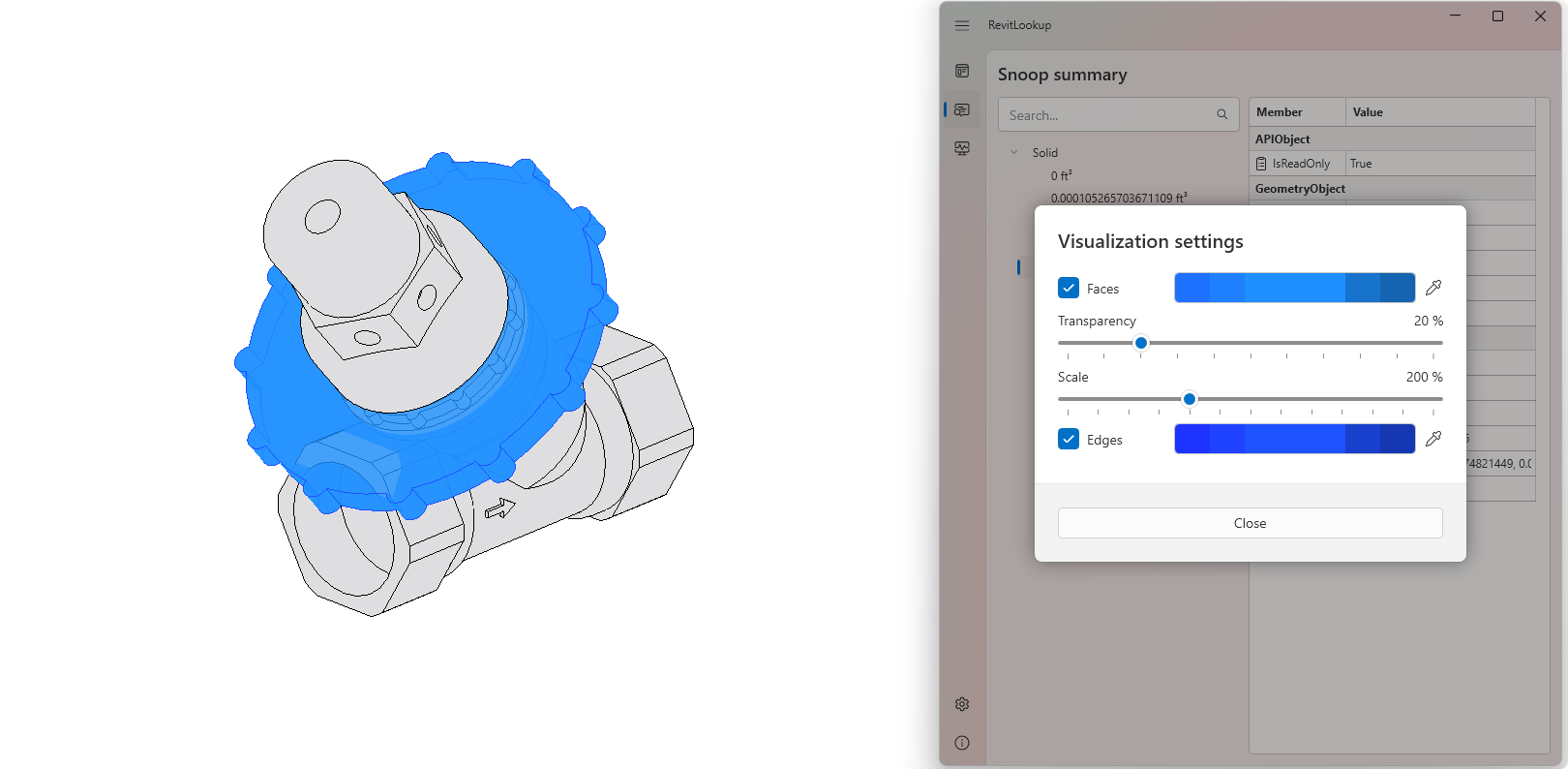The image size is (1568, 769).
Task: Open the dashboard page in the sidebar
Action: pos(961,71)
